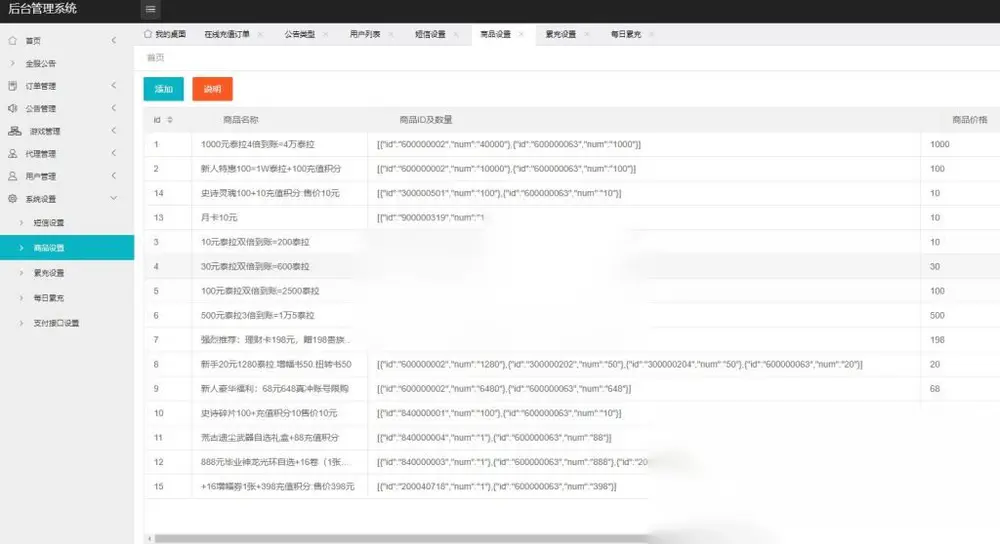Viewport: 1000px width, 544px height.
Task: Expand the 公告管理 menu chevron
Action: (x=114, y=108)
